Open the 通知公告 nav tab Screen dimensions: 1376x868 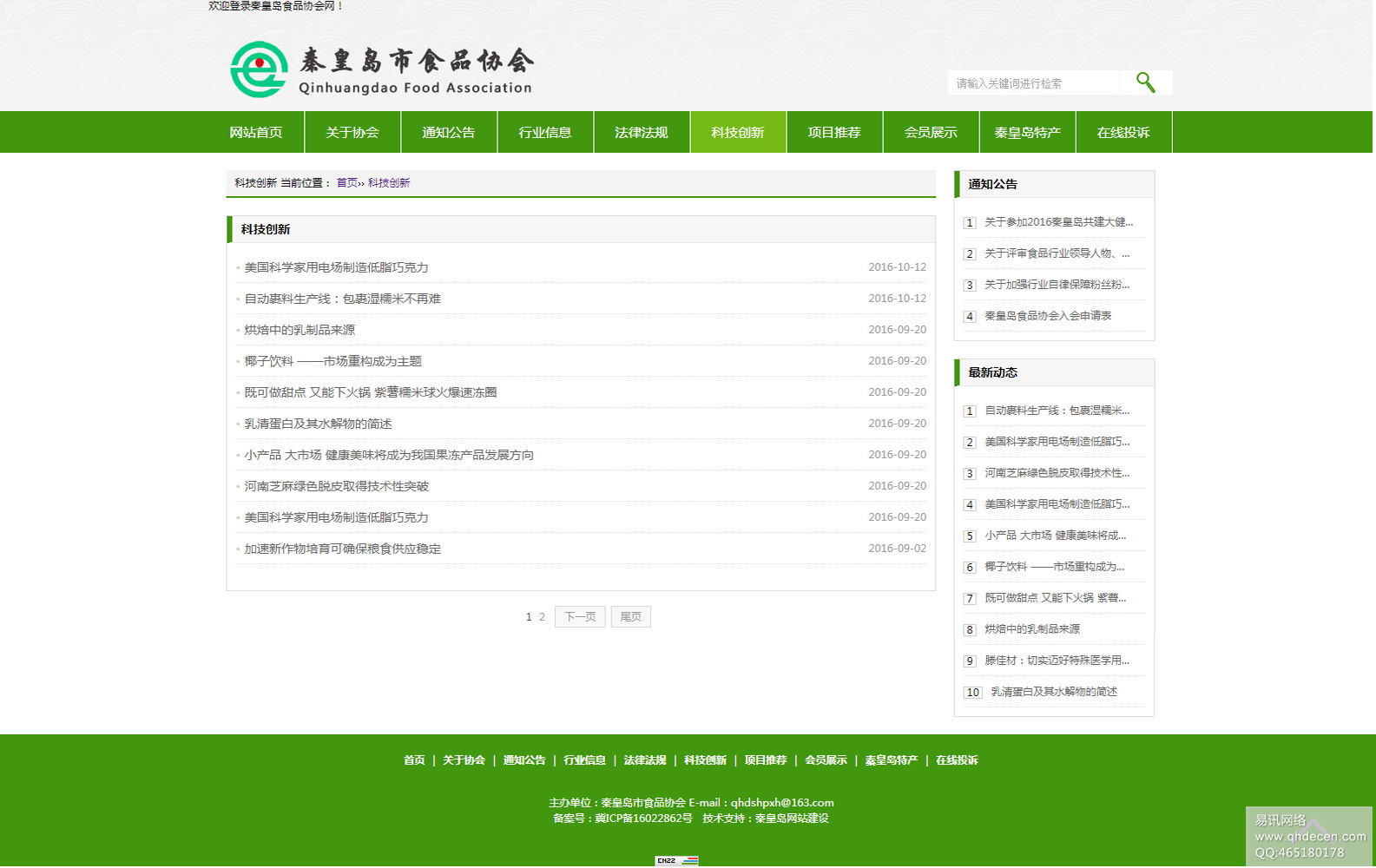449,132
